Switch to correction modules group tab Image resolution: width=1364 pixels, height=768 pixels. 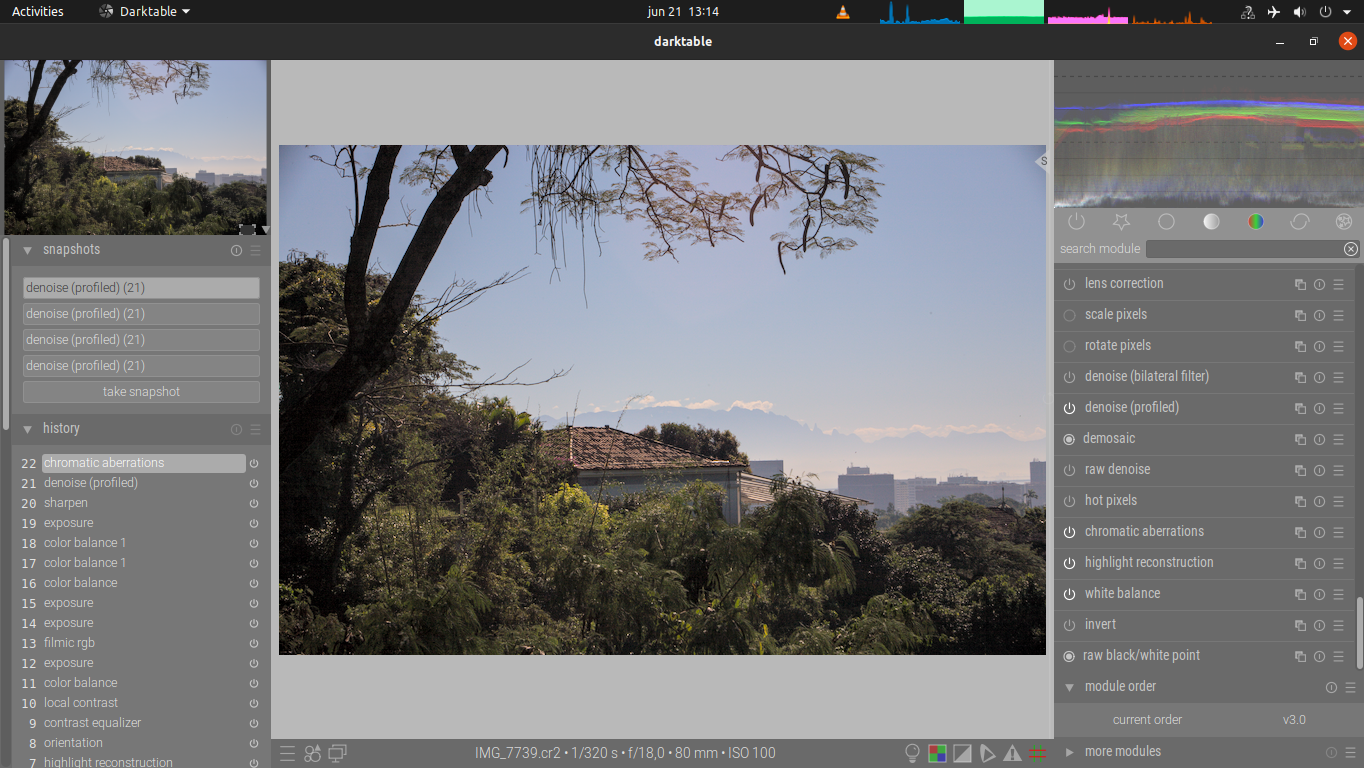tap(1300, 222)
